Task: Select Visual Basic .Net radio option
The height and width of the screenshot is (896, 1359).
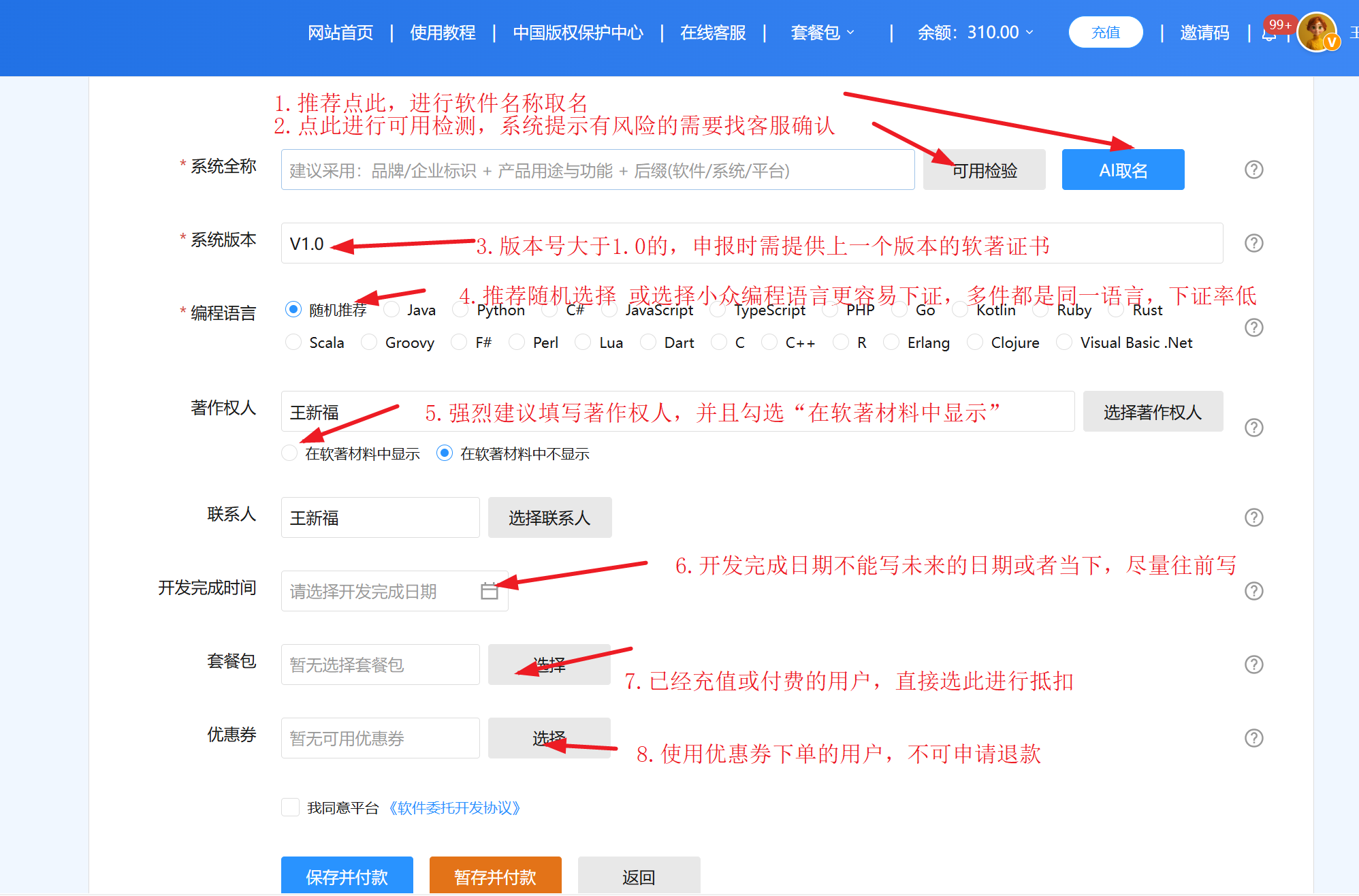Action: coord(1064,342)
